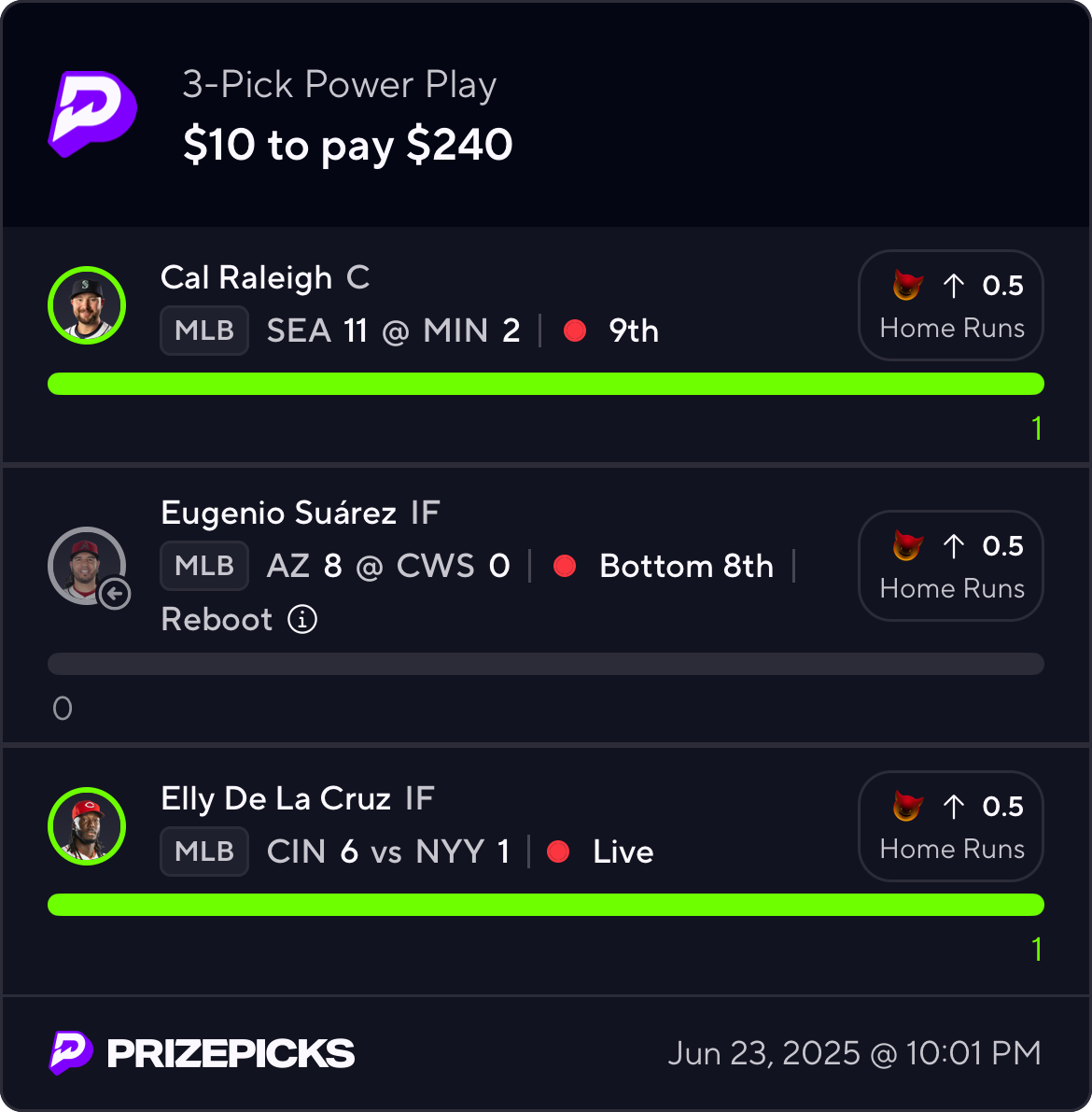Click the red live dot beside Bottom 8th
The height and width of the screenshot is (1112, 1092).
pyautogui.click(x=565, y=566)
